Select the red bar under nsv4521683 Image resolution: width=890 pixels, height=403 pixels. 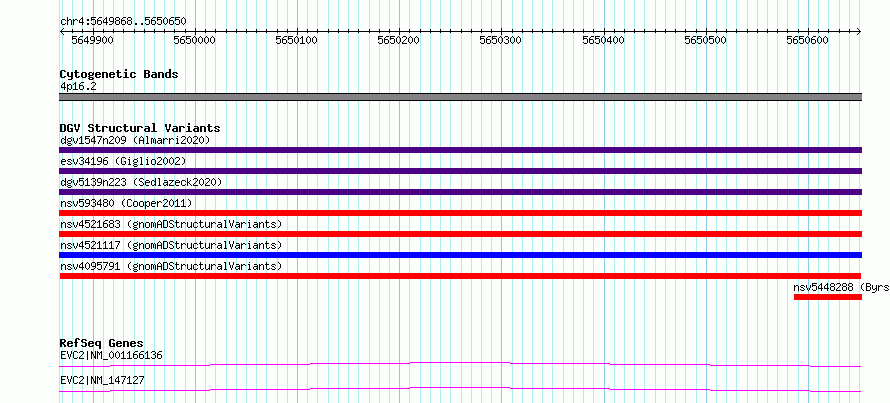click(460, 234)
